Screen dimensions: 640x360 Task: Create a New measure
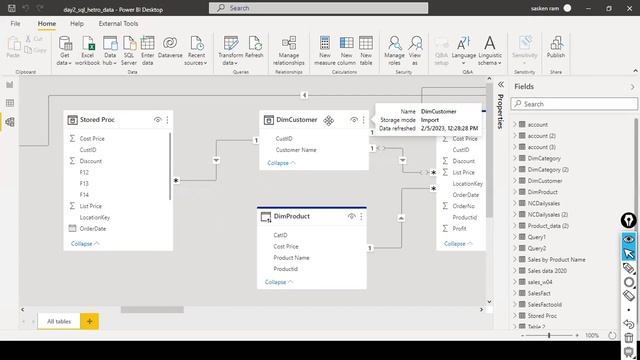point(325,51)
